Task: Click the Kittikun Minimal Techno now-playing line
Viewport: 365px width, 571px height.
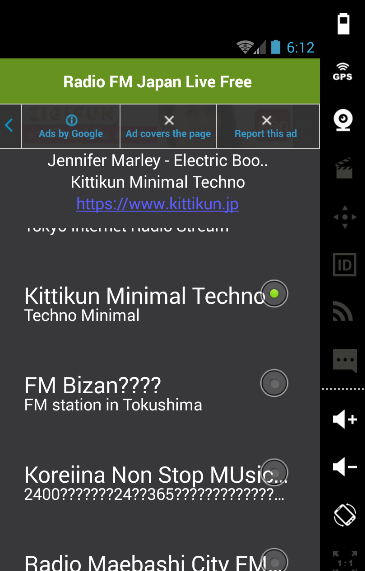Action: (x=157, y=182)
